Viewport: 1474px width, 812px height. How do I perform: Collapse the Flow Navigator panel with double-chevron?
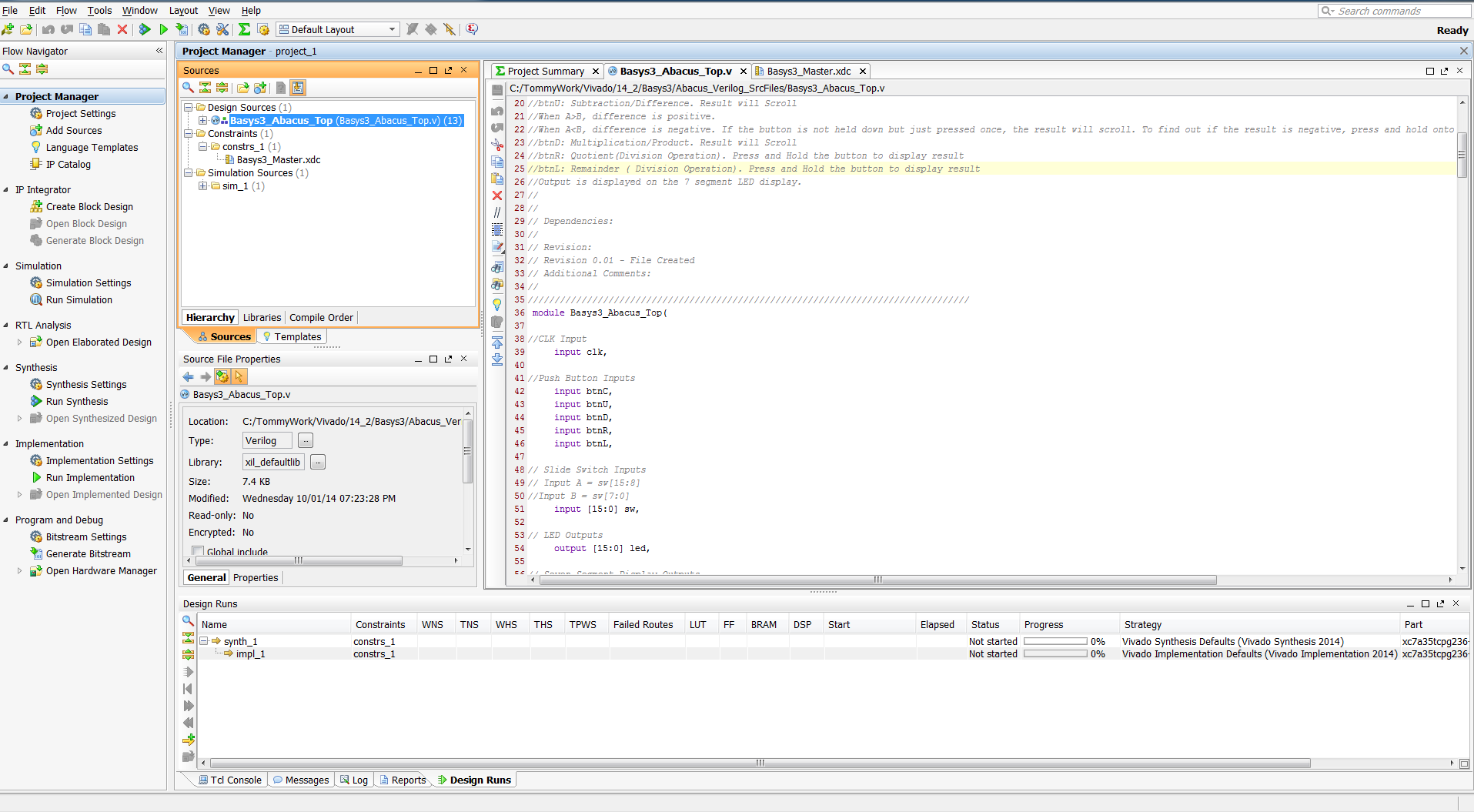[159, 51]
